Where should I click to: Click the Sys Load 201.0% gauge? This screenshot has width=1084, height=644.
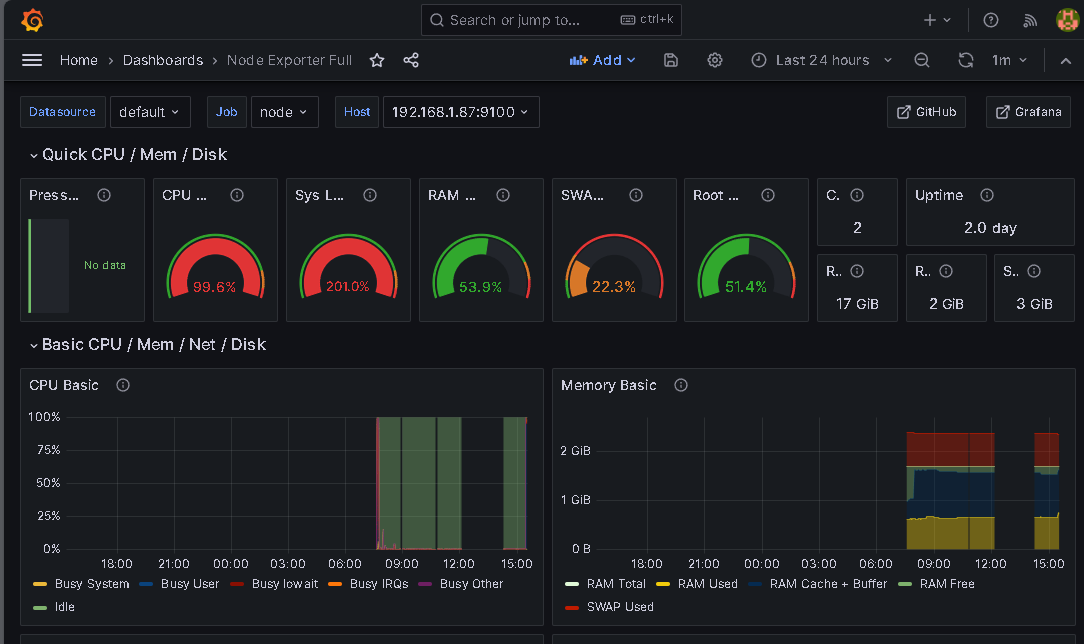coord(348,267)
